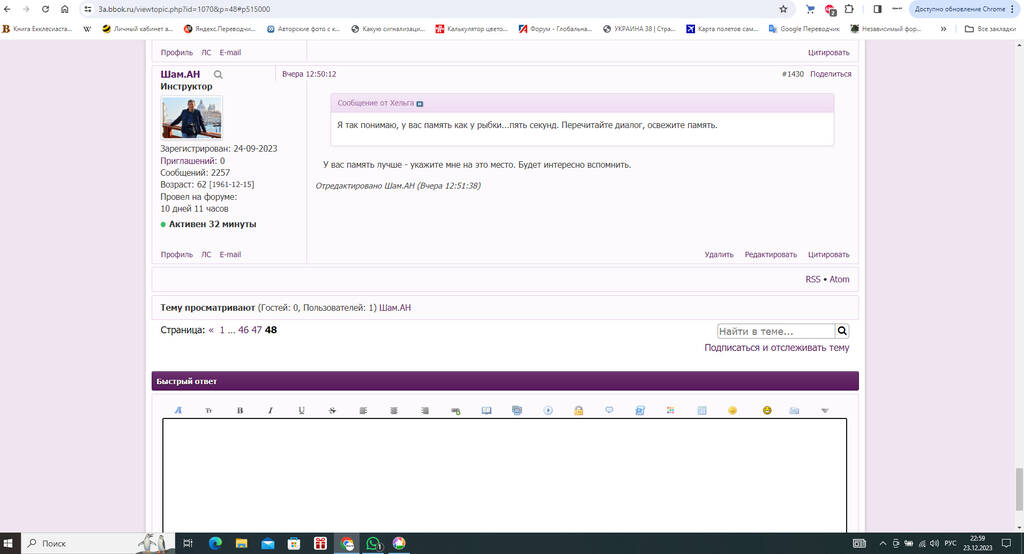Click the font size icon in the editor toolbar
Image resolution: width=1024 pixels, height=554 pixels.
click(x=209, y=410)
